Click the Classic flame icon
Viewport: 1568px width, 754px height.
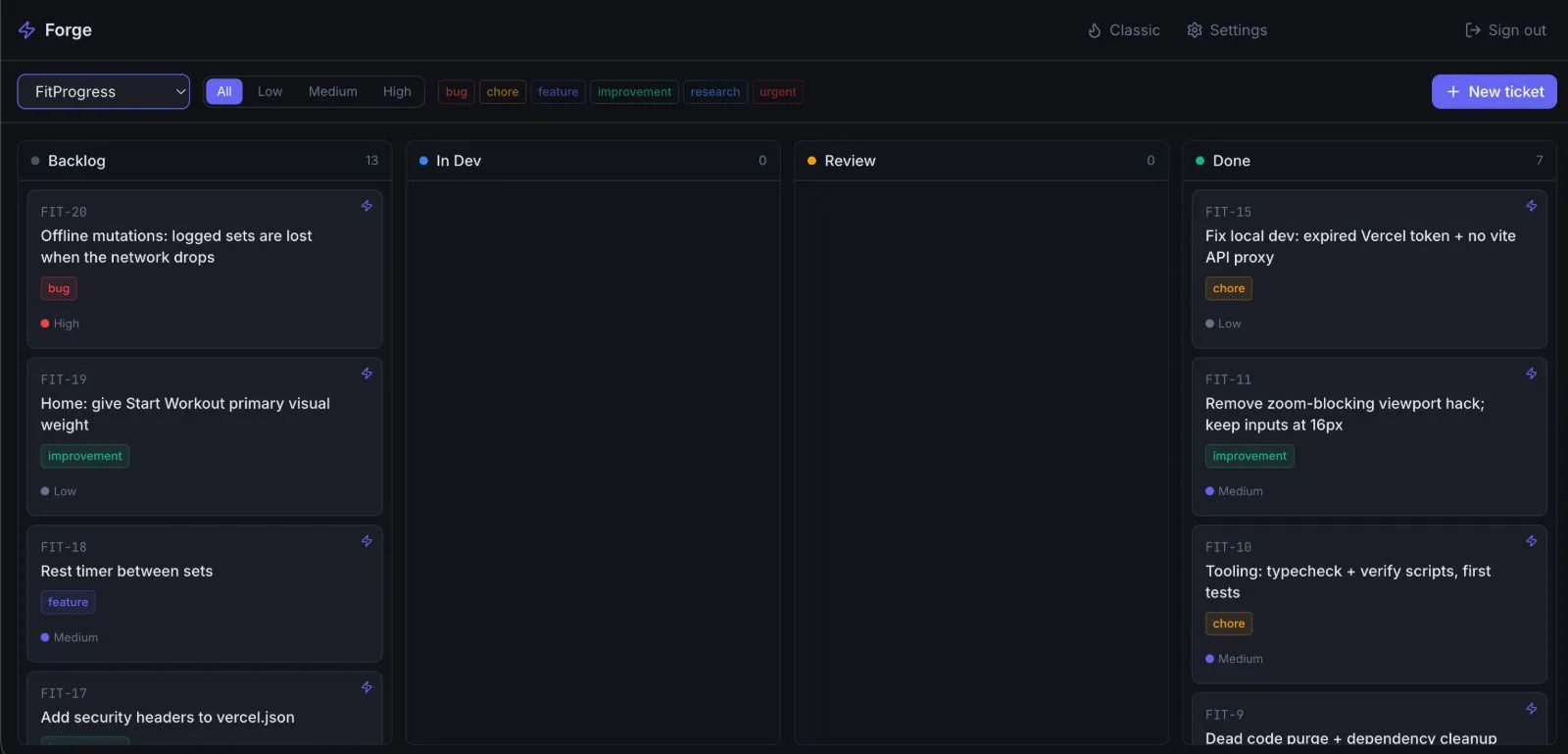(x=1095, y=30)
